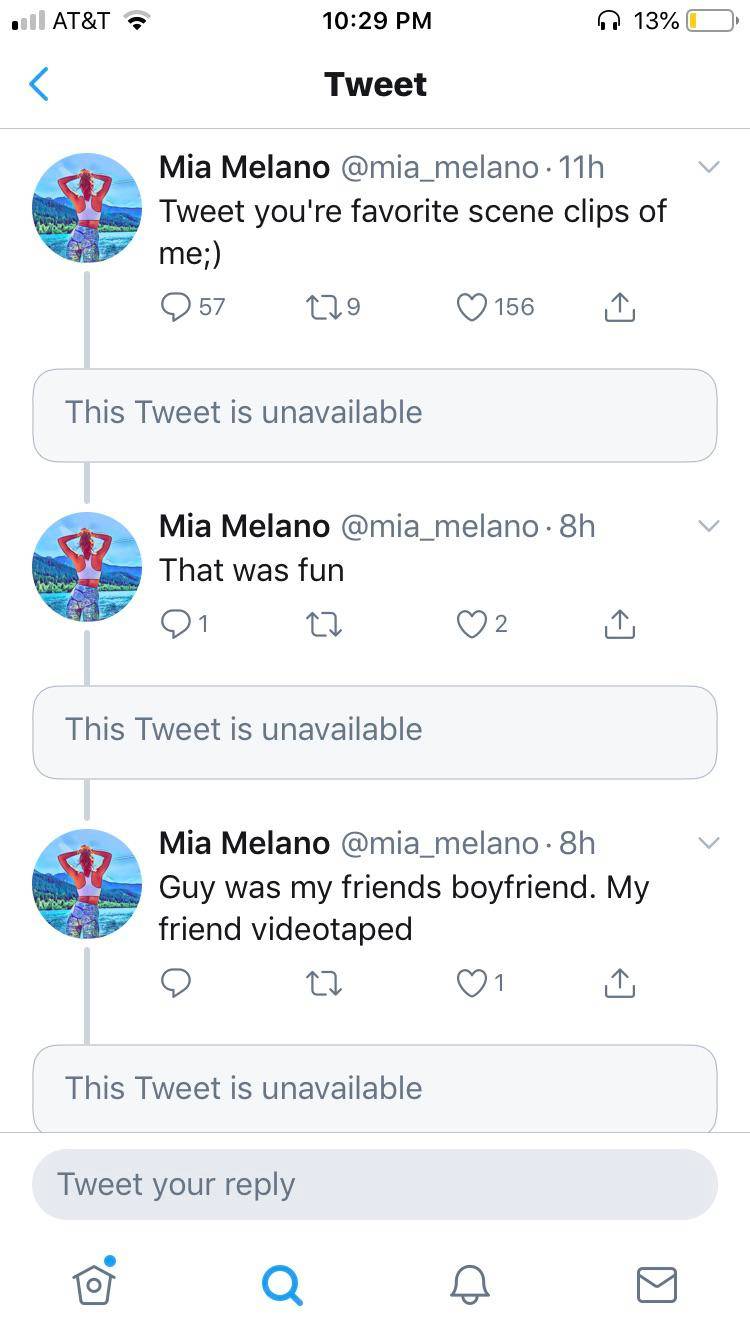Screen dimensions: 750x1334
Task: Open the Direct Messages envelope icon
Action: tap(656, 1286)
